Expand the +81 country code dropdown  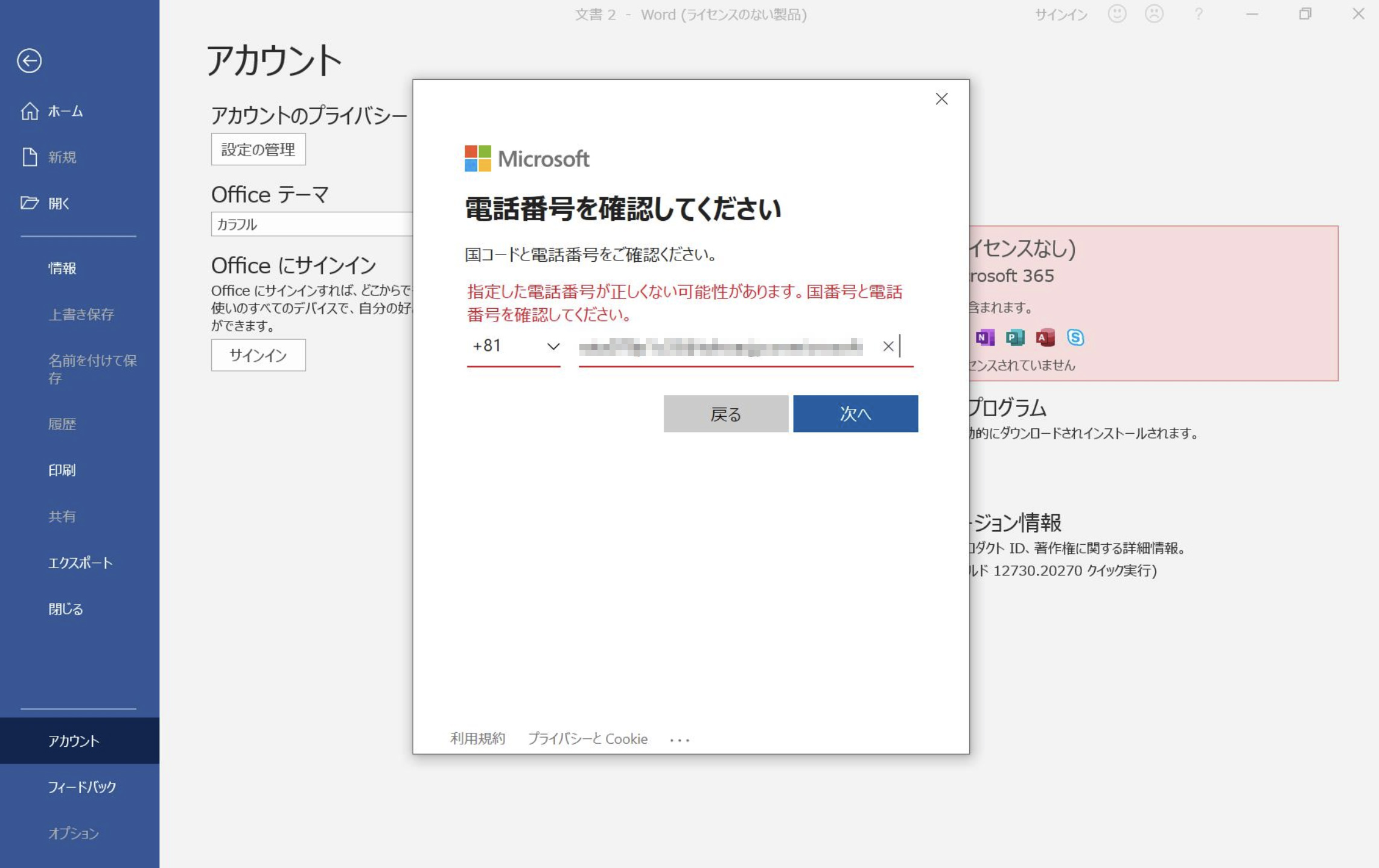click(x=514, y=346)
